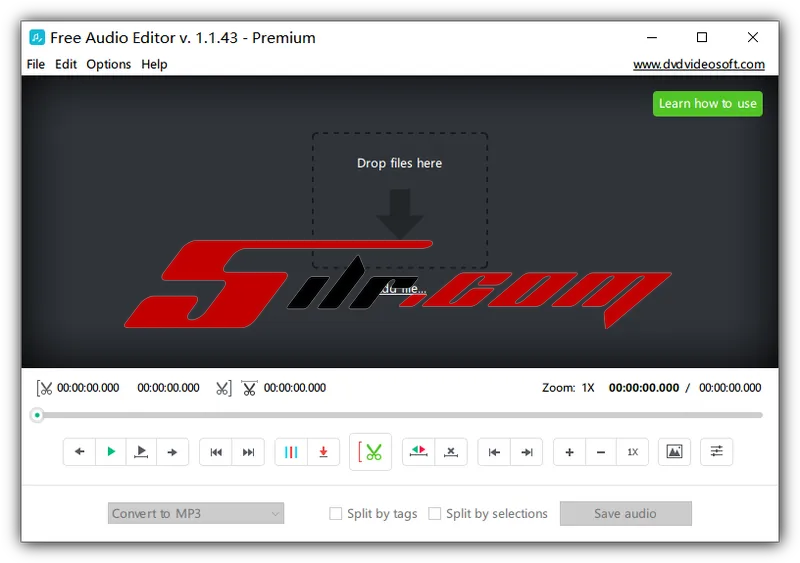Click the Zoom: 1X label

pos(568,388)
